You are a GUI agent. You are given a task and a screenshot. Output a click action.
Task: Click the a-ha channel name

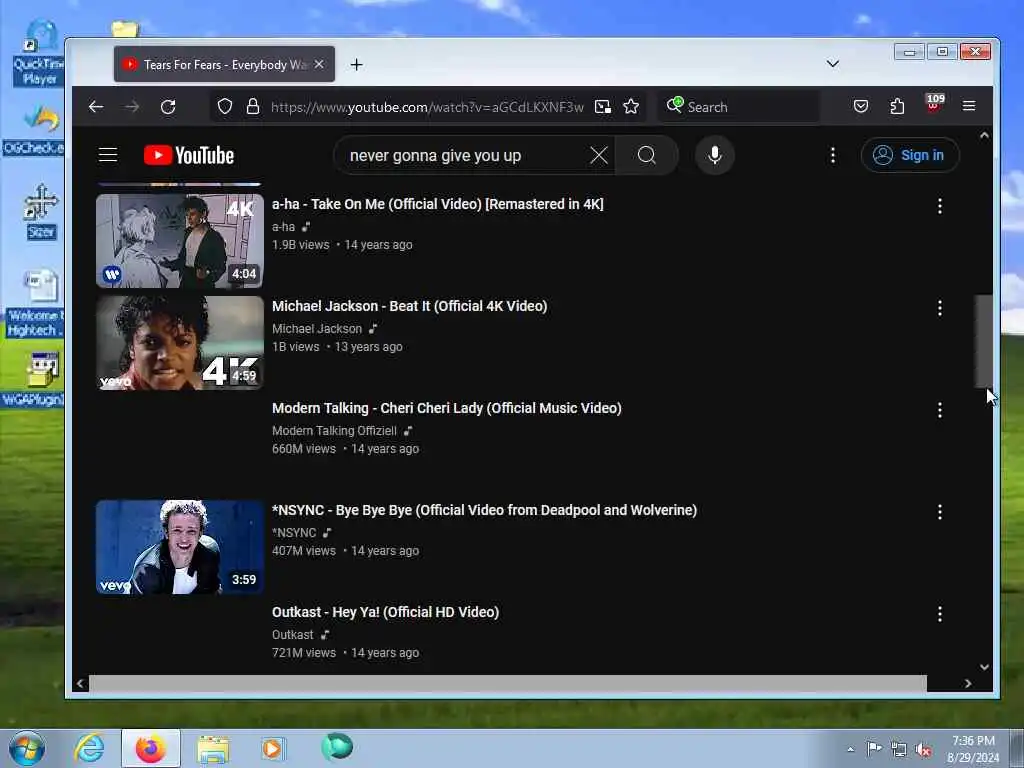pos(283,227)
